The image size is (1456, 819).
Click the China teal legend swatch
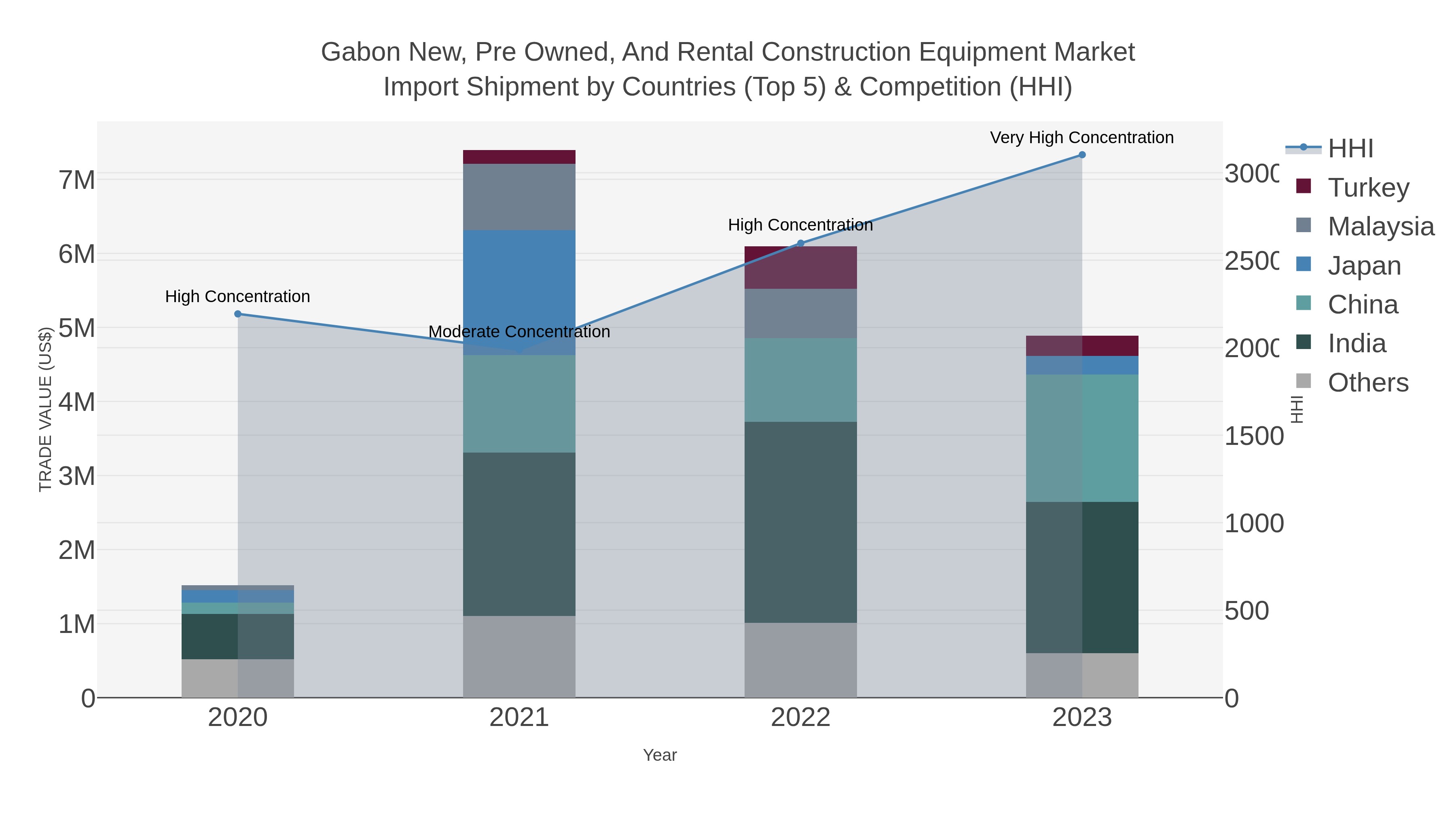click(x=1304, y=303)
